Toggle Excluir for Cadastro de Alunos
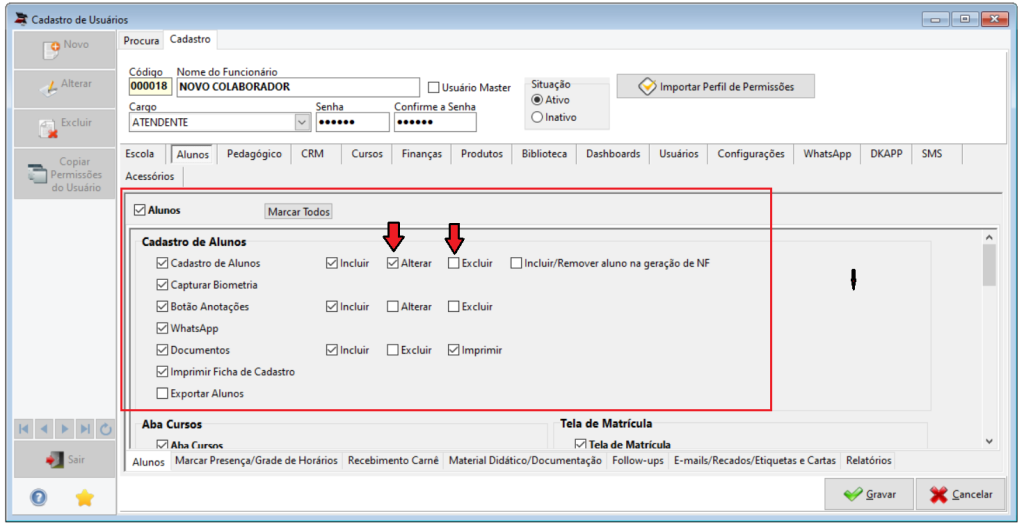Viewport: 1024px width, 528px height. [453, 263]
